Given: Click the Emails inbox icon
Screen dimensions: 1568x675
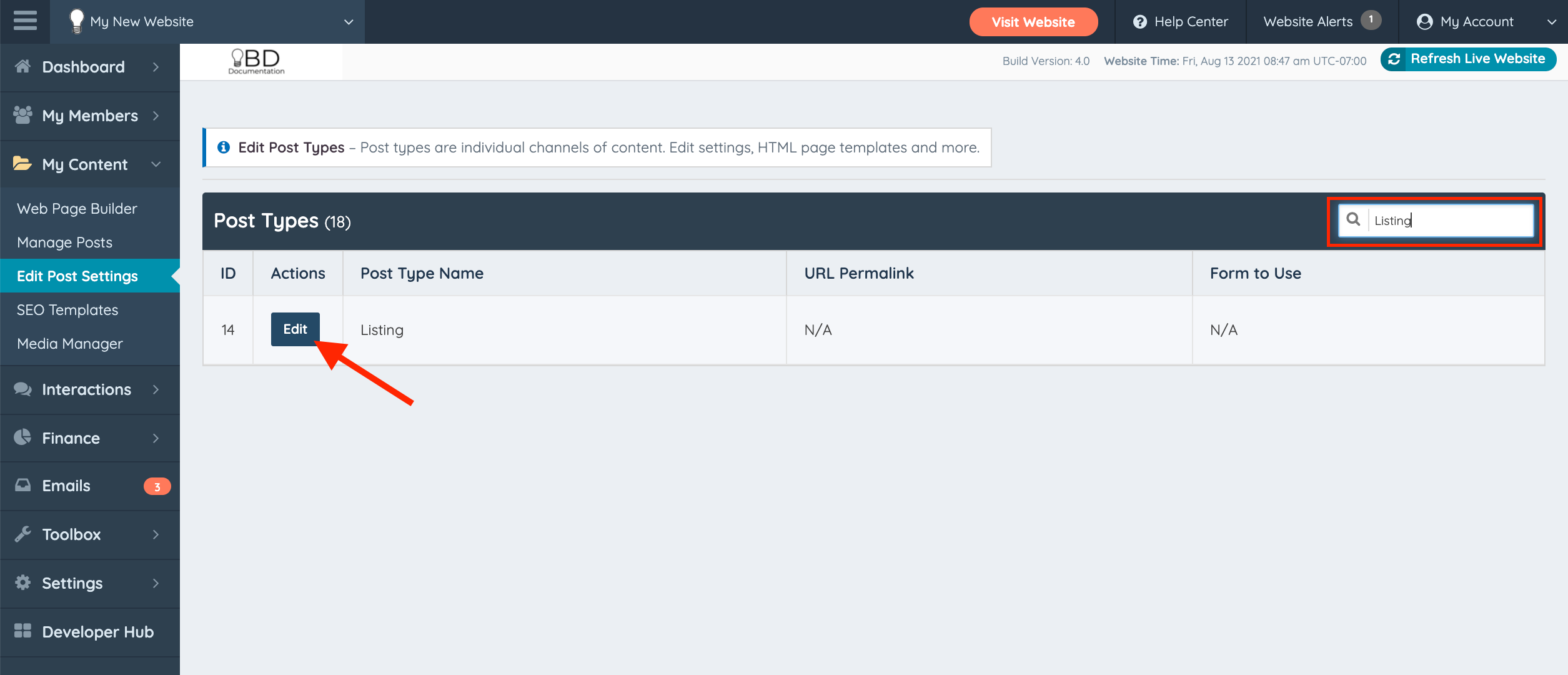Looking at the screenshot, I should (x=23, y=485).
